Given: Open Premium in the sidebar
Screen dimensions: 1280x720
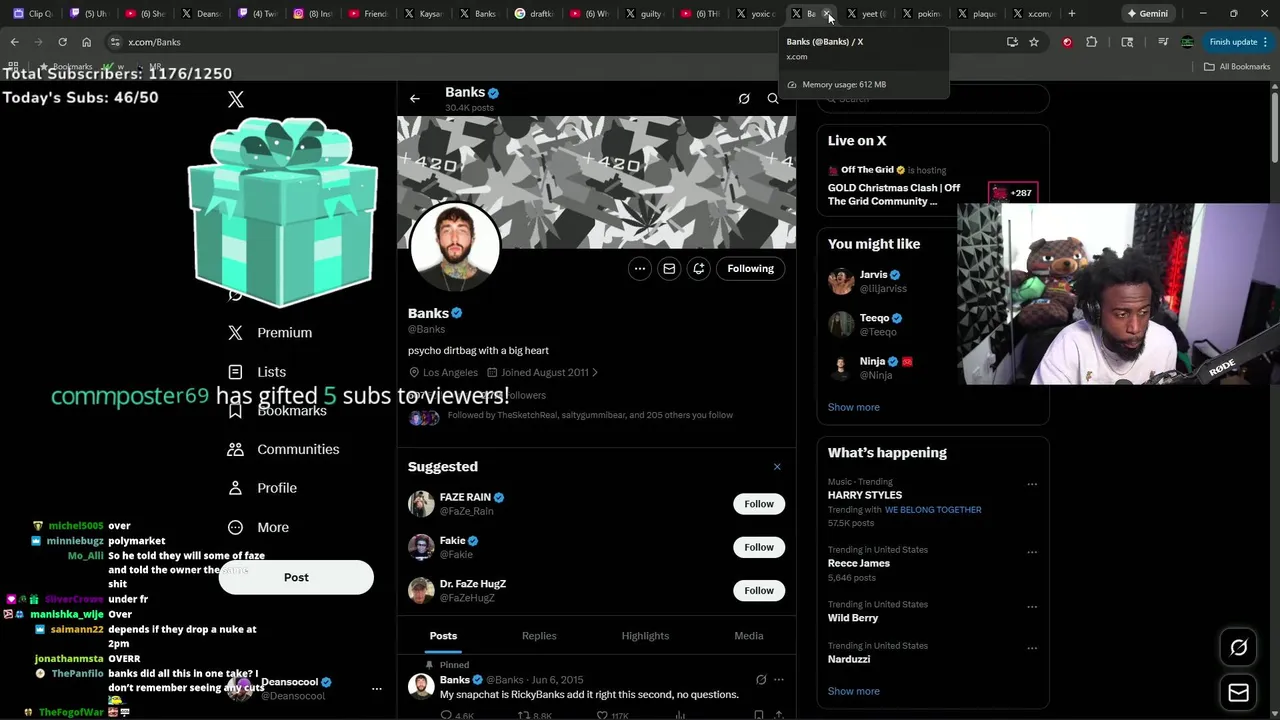Looking at the screenshot, I should tap(270, 333).
